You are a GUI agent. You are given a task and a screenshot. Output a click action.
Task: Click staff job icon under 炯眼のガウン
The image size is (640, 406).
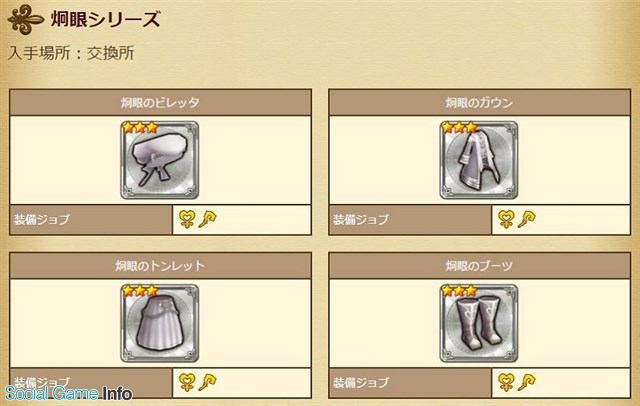coord(527,220)
